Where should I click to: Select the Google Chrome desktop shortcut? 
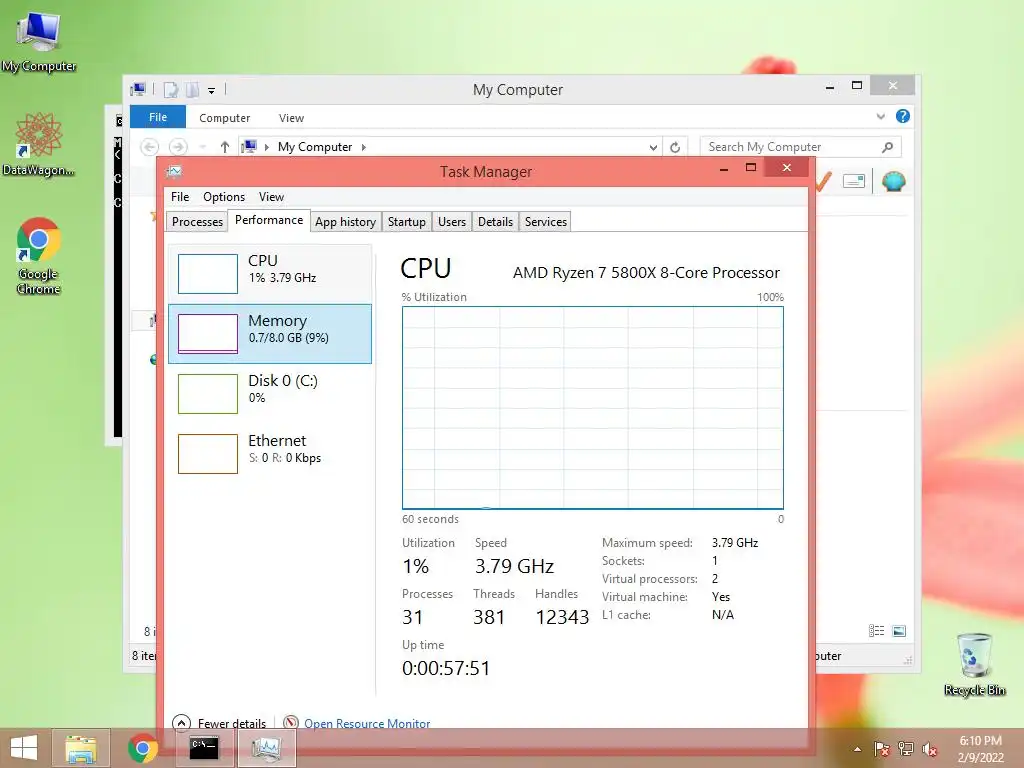pyautogui.click(x=38, y=256)
